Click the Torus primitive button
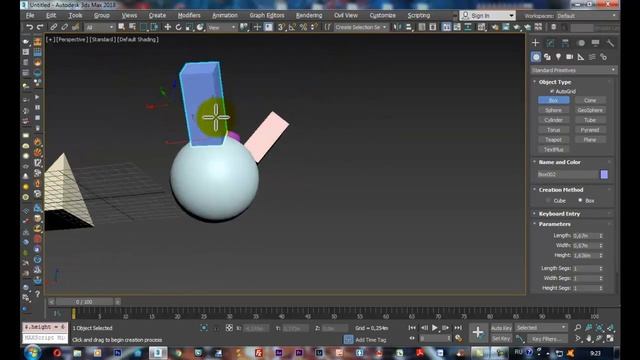The image size is (640, 360). click(x=553, y=130)
